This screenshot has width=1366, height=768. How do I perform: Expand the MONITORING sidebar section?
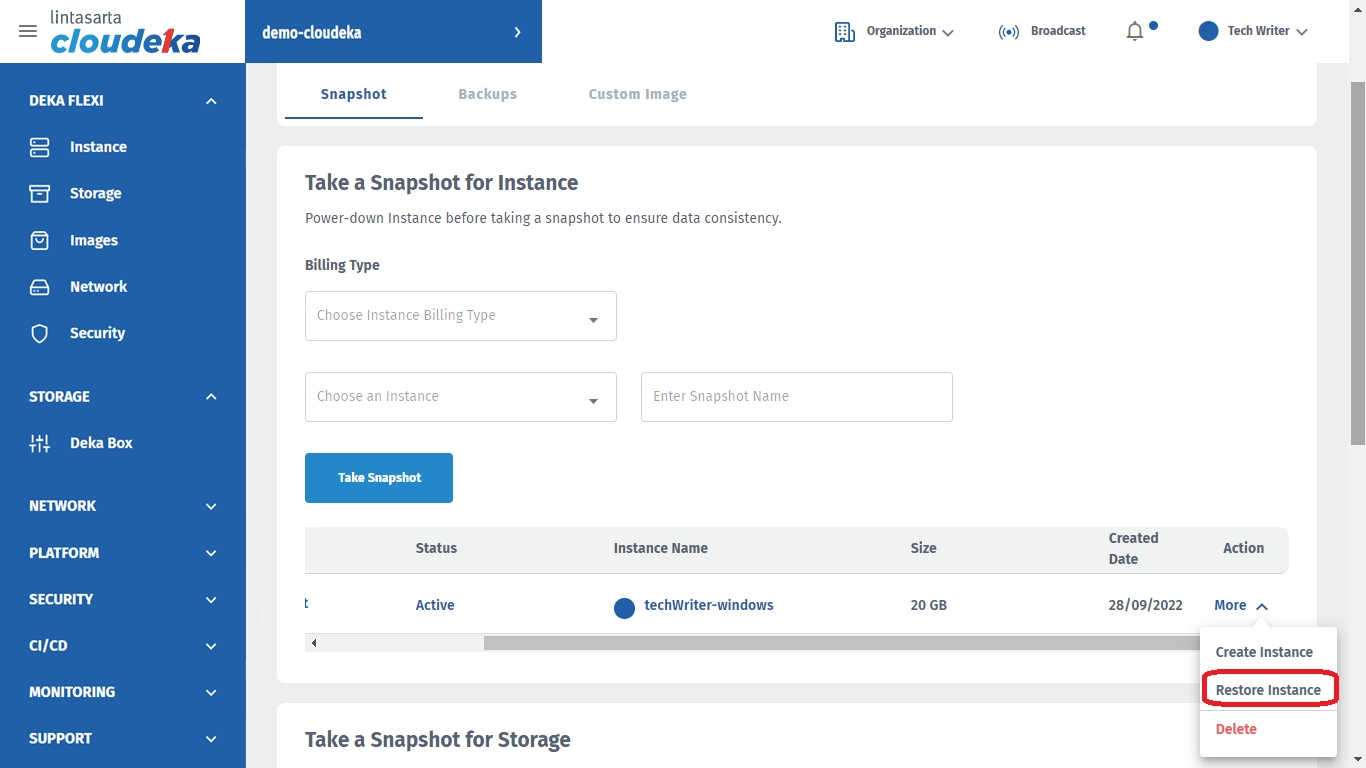click(211, 692)
